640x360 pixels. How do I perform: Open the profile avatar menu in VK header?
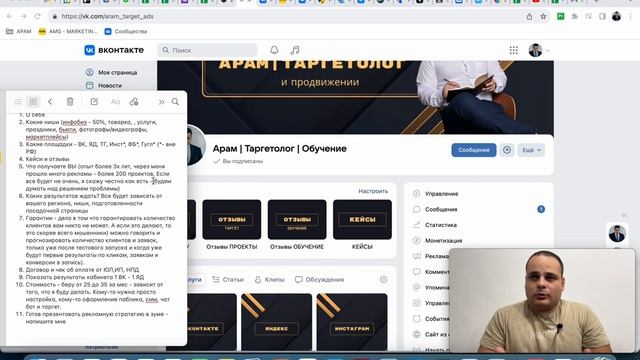pos(539,50)
